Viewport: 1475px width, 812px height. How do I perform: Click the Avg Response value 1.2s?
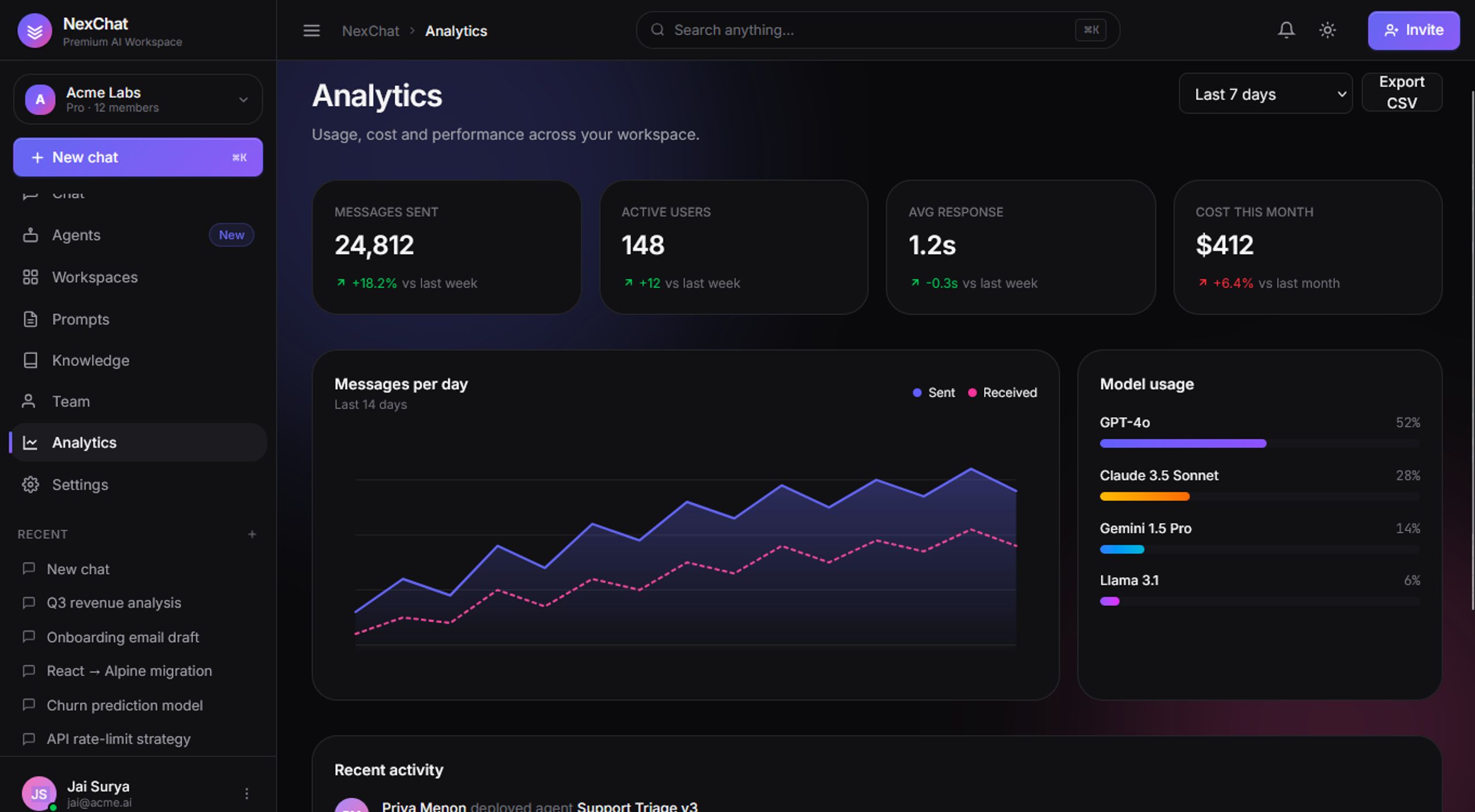pyautogui.click(x=932, y=245)
